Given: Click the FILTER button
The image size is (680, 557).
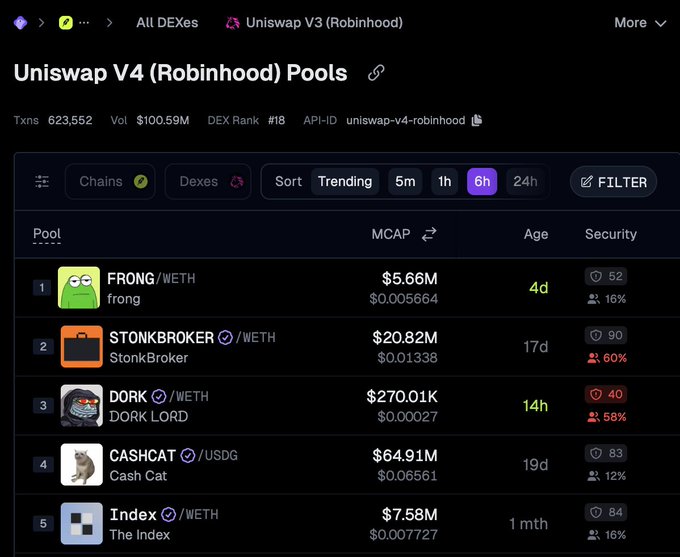Looking at the screenshot, I should pos(613,182).
